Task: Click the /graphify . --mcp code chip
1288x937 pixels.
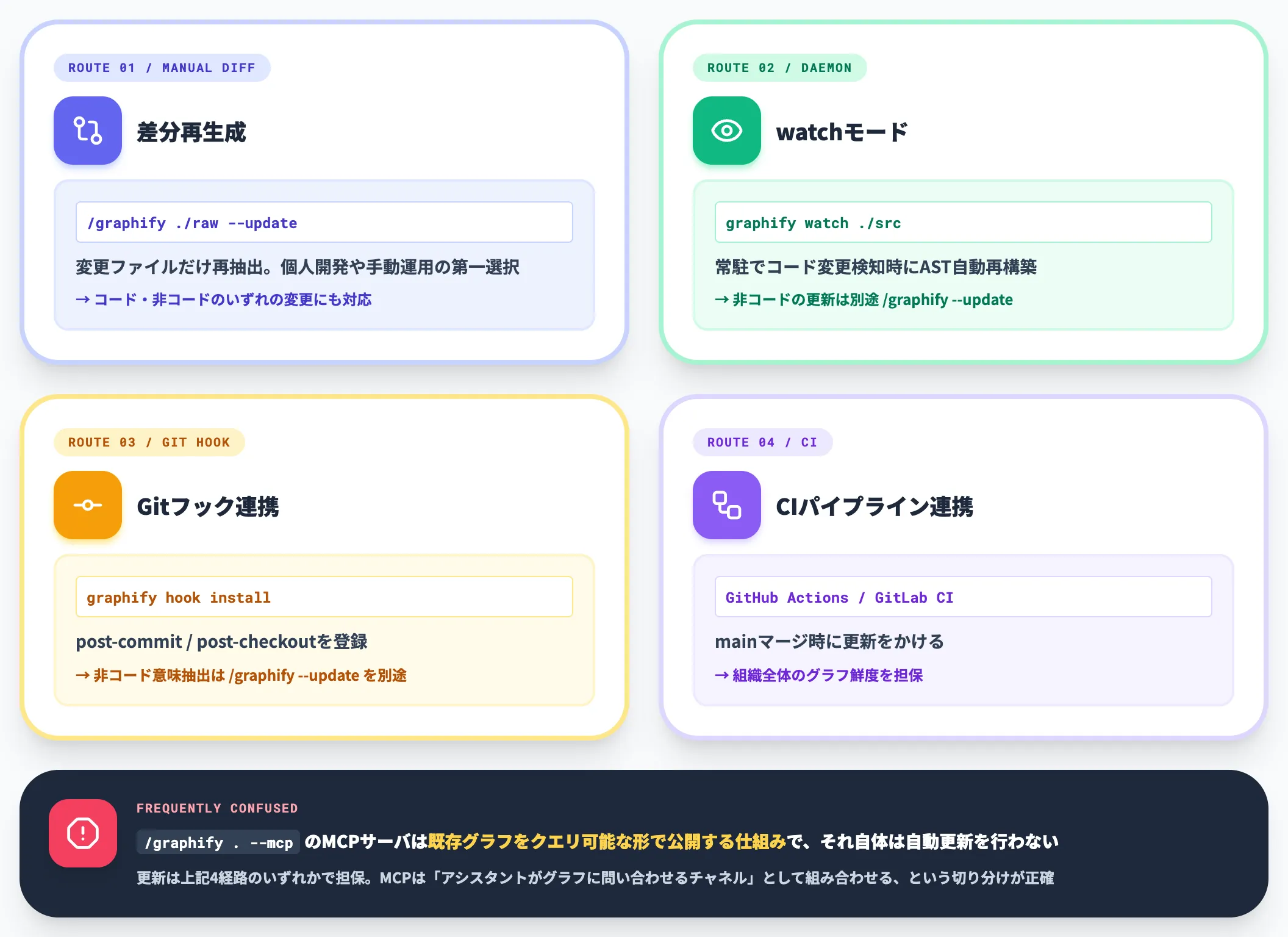Action: coord(218,842)
